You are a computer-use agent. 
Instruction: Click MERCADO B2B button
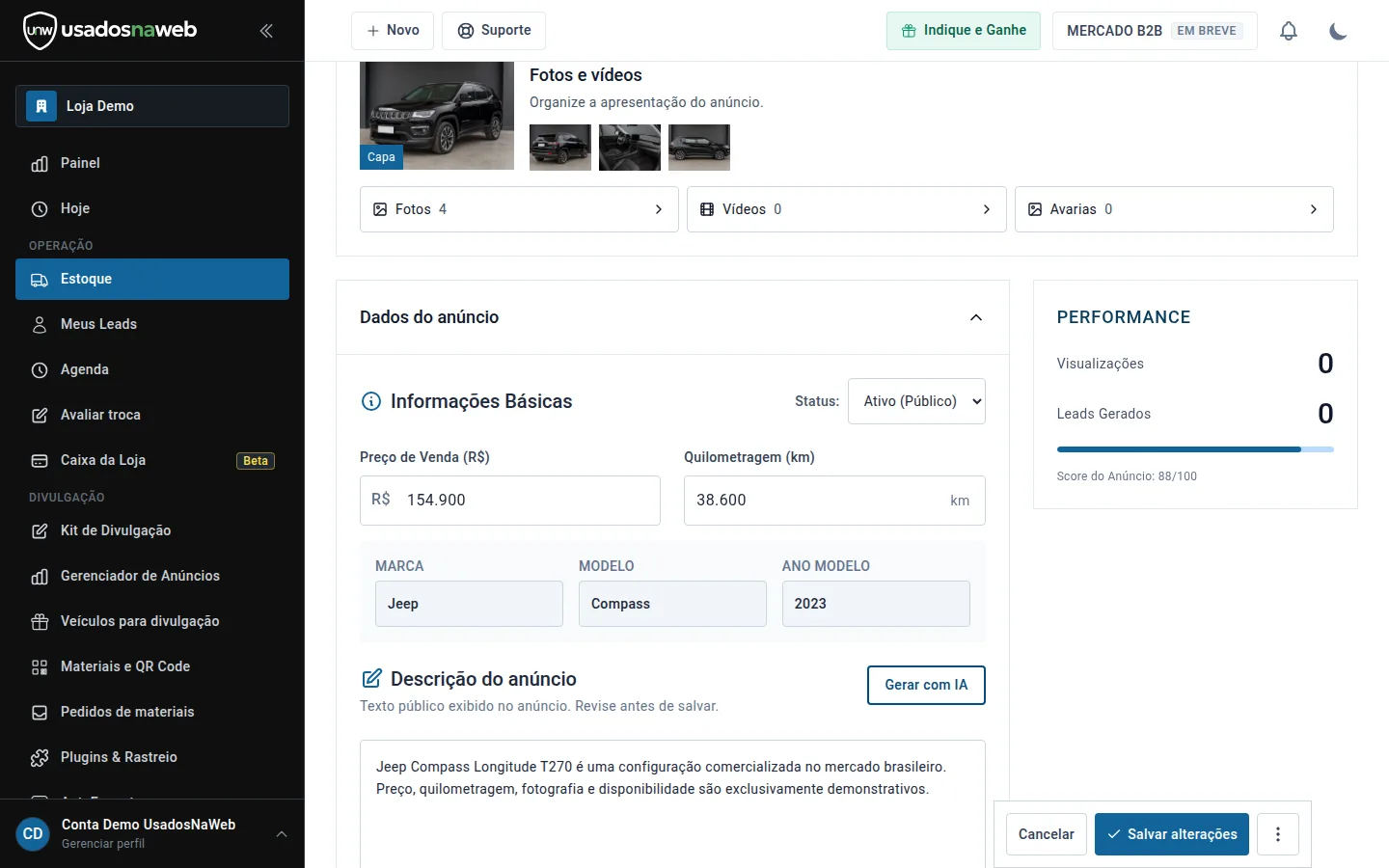(1155, 31)
